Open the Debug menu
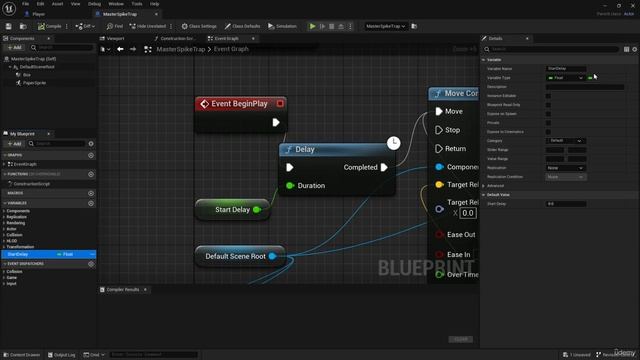 (94, 4)
